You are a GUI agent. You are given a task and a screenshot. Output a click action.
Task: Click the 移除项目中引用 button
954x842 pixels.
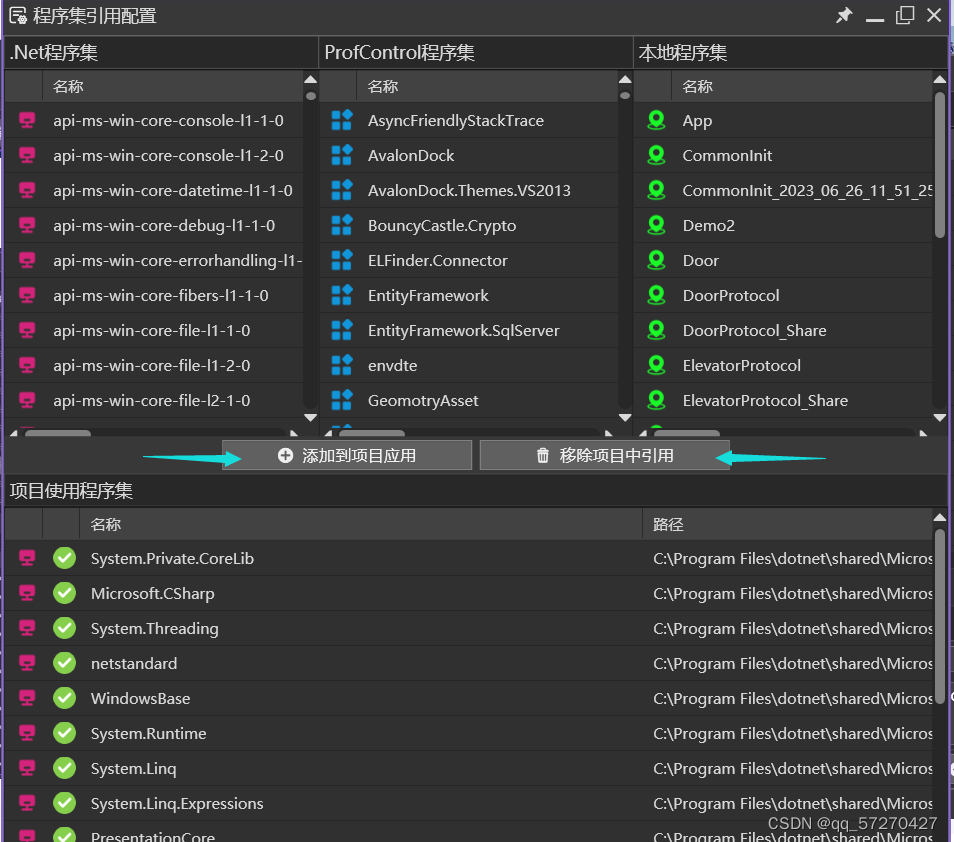point(604,455)
